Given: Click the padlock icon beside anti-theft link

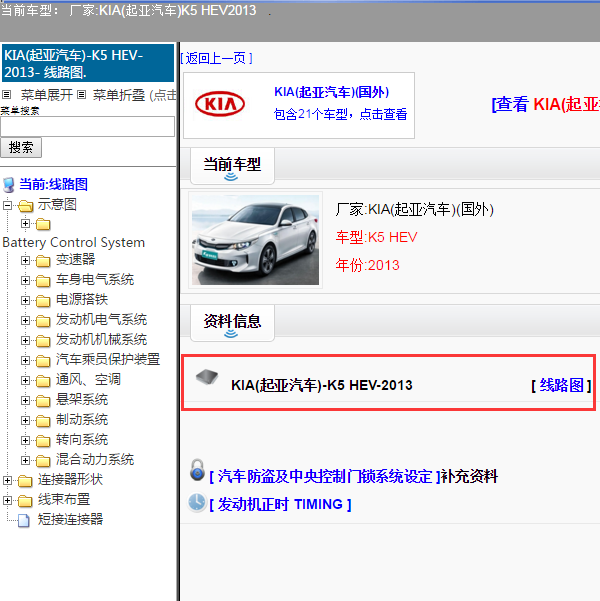Looking at the screenshot, I should tap(197, 470).
